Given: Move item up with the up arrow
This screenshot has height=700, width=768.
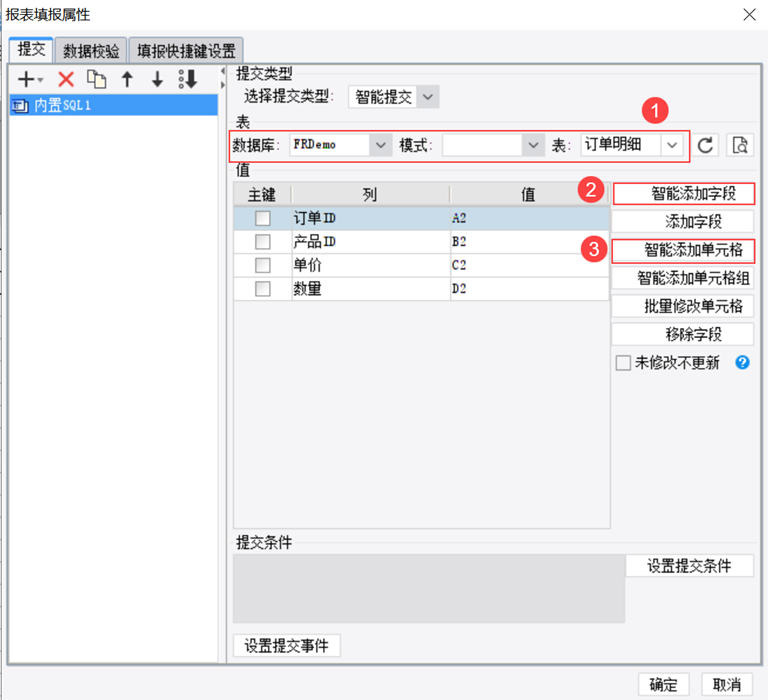Looking at the screenshot, I should 127,79.
